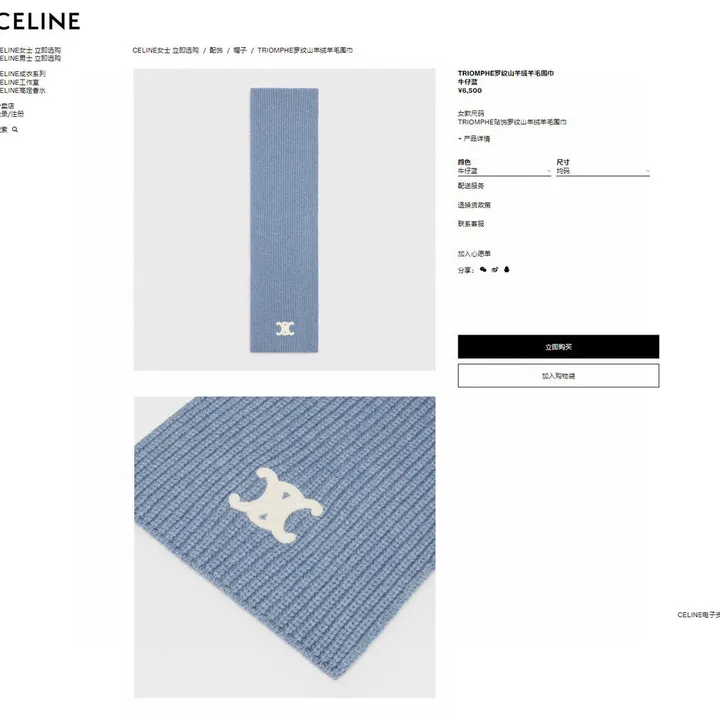Add item via 加入心愿单 wishlist link
This screenshot has height=720, width=720.
(474, 253)
